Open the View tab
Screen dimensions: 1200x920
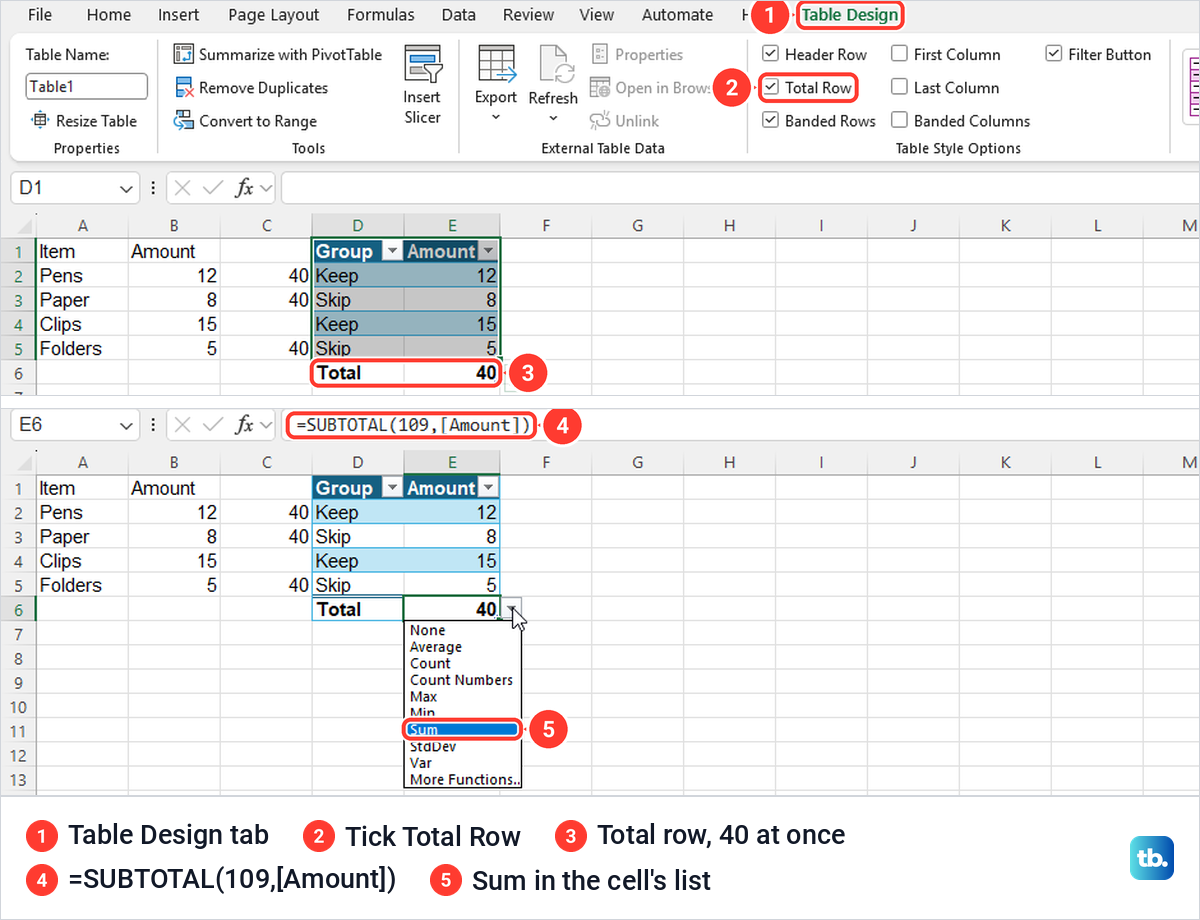click(x=597, y=15)
